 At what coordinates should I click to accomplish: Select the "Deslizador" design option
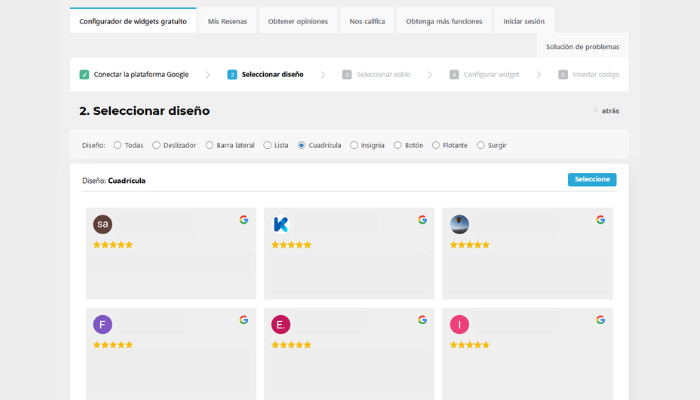(x=156, y=145)
